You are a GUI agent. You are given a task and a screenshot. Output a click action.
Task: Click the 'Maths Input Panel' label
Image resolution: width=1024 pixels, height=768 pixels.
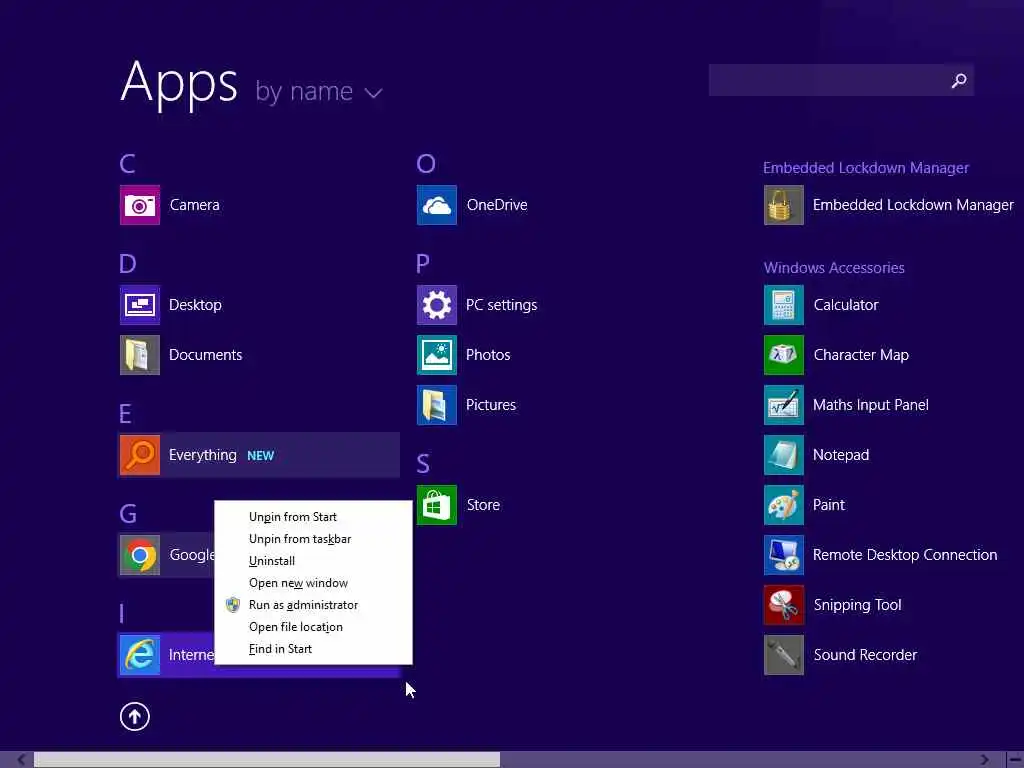871,405
